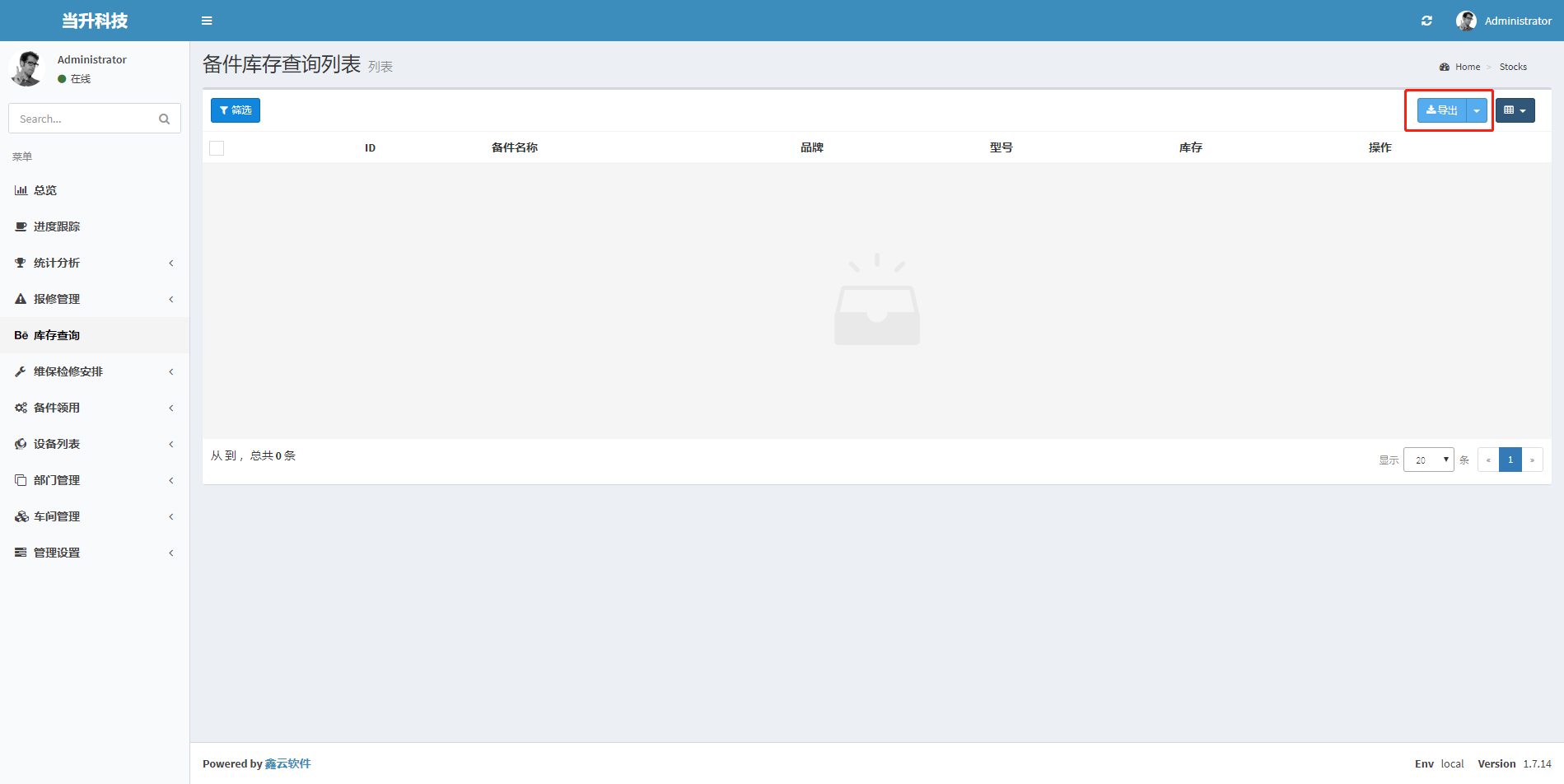Screen dimensions: 1564x784
Task: Go to page 1 in pagination
Action: (1510, 460)
